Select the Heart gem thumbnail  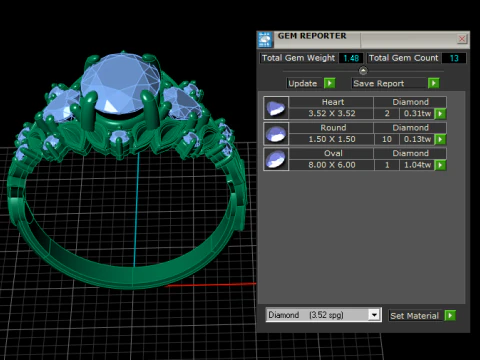pyautogui.click(x=276, y=108)
